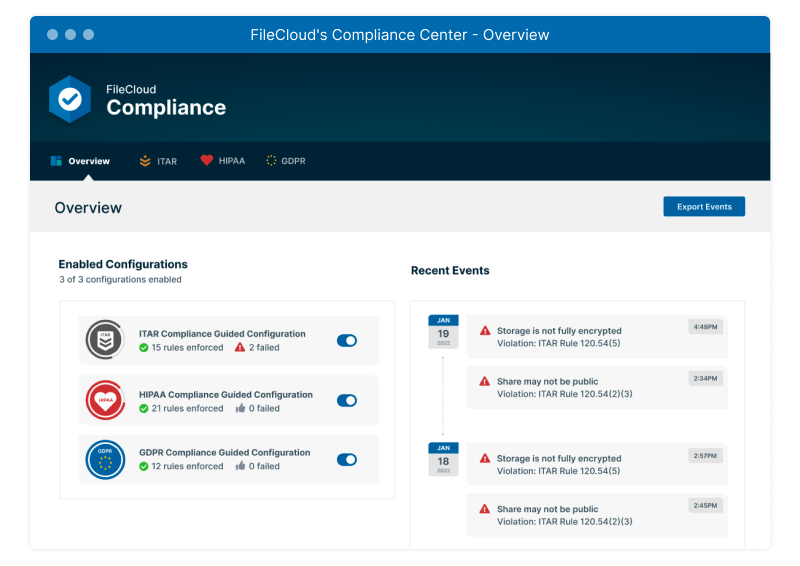Click the HIPAA tab heart icon
800x566 pixels.
(207, 160)
